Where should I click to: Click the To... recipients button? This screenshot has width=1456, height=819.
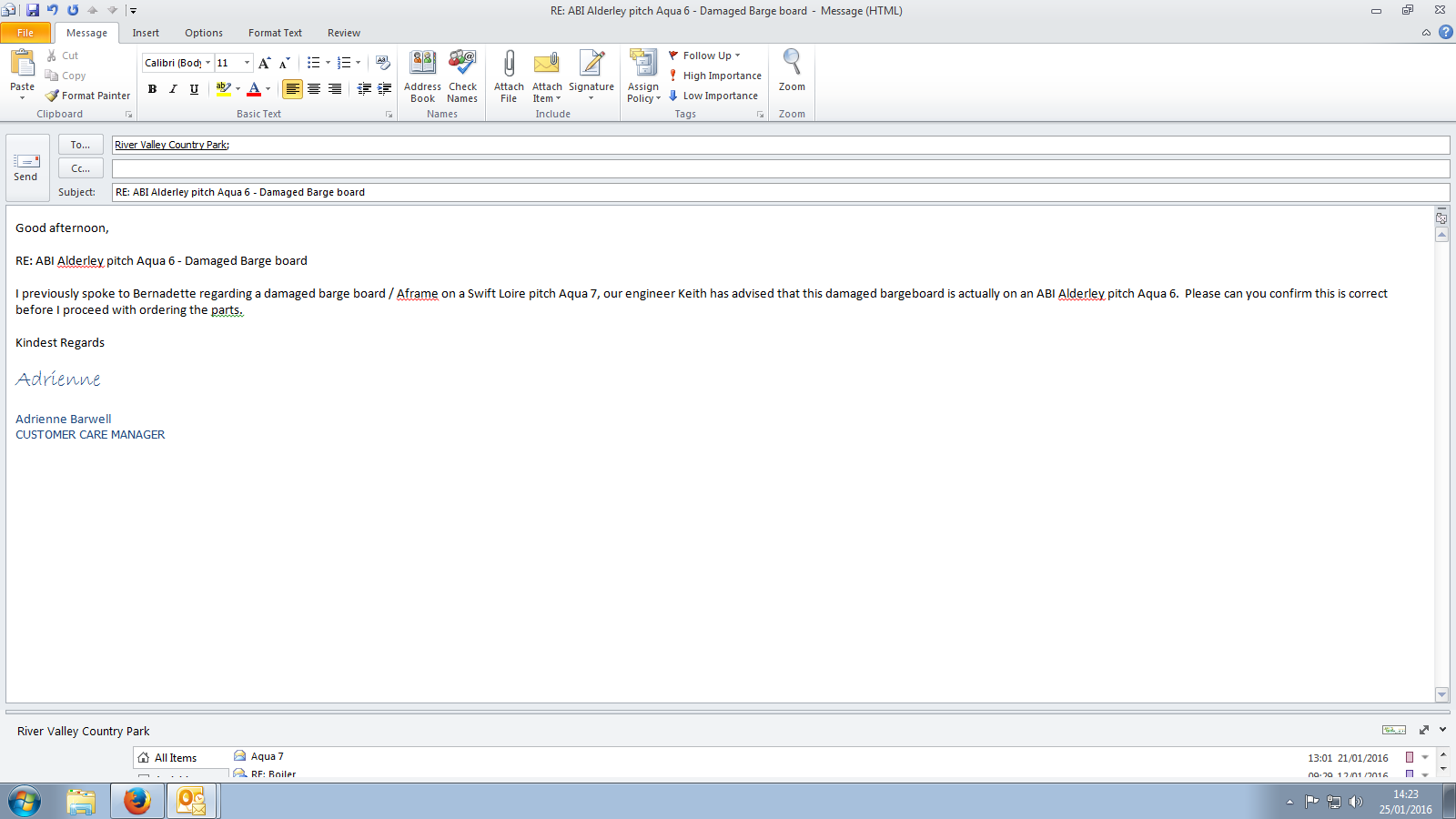80,145
